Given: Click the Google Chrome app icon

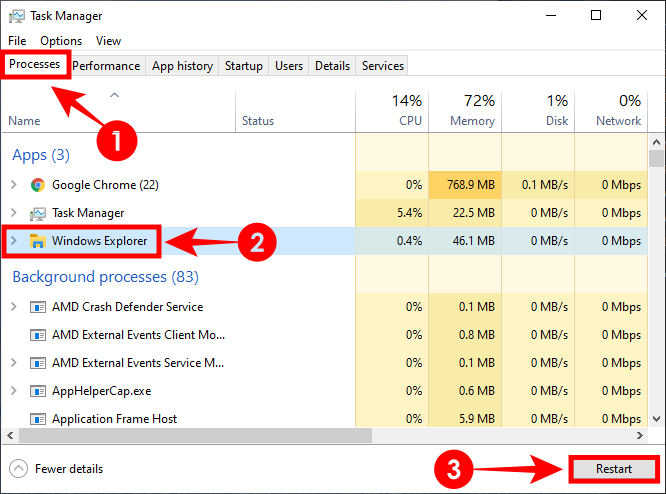Looking at the screenshot, I should [x=38, y=185].
